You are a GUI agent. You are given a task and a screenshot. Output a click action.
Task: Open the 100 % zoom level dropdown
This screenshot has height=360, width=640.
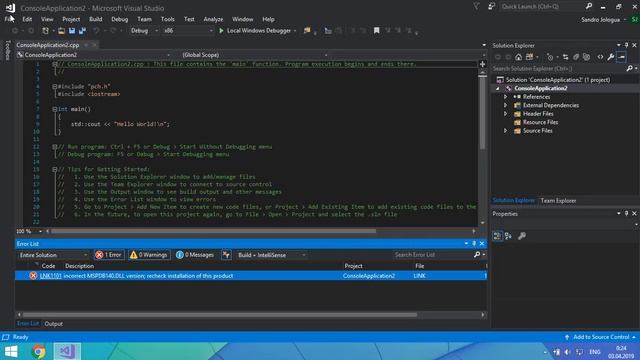29,231
